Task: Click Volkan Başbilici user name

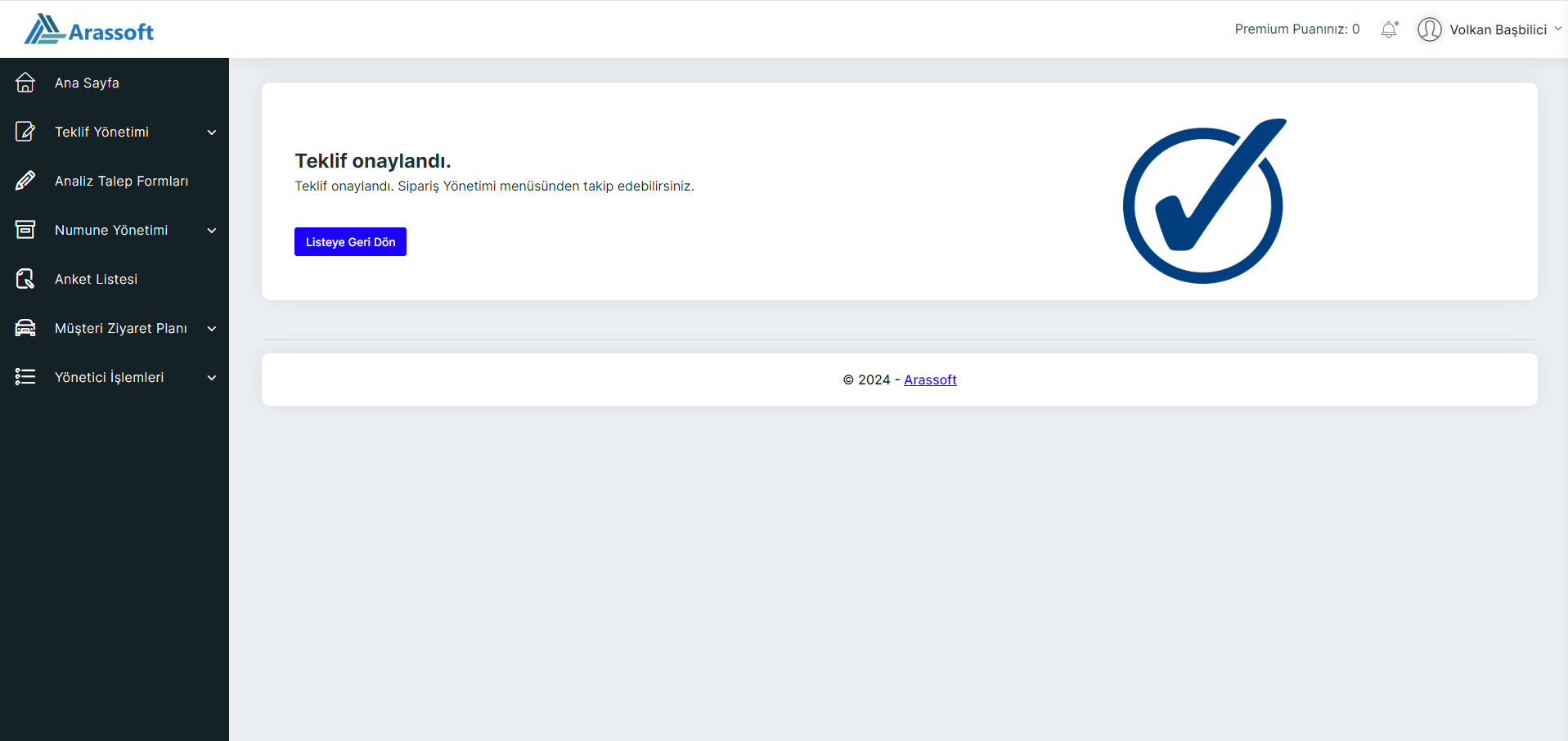Action: tap(1498, 29)
